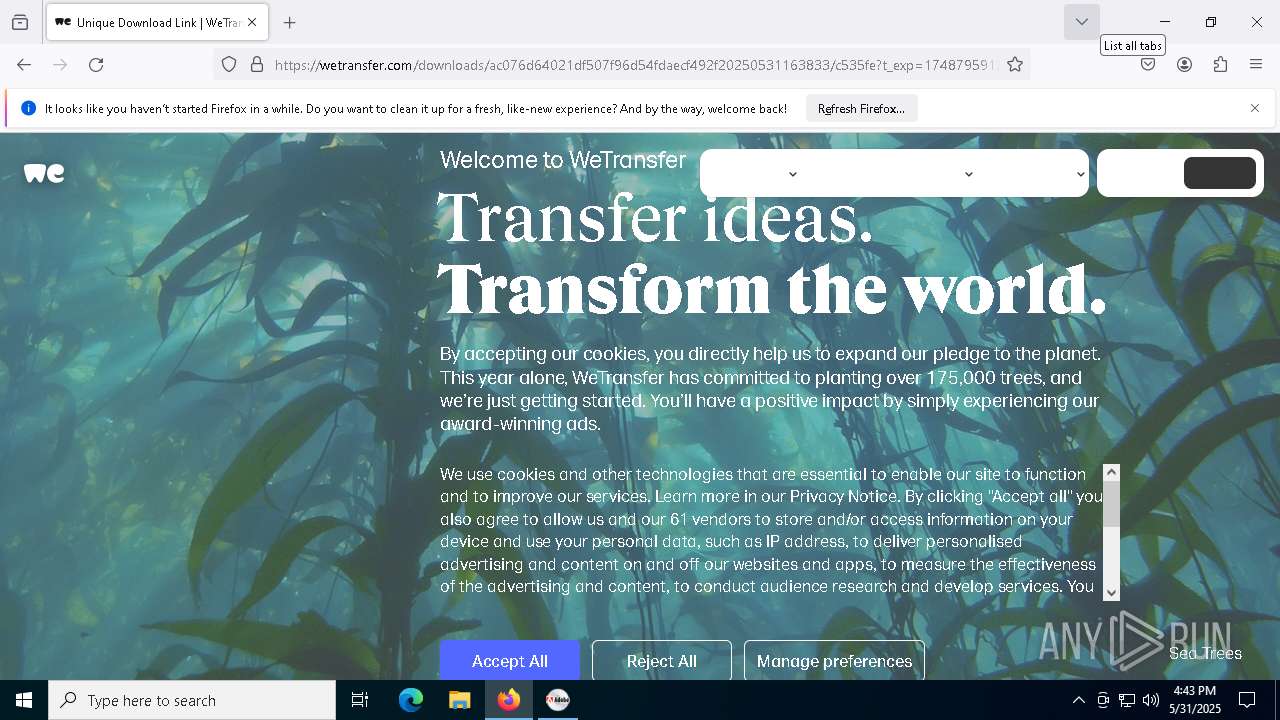
Task: Click the WeTransfer 'we' logo
Action: [44, 173]
